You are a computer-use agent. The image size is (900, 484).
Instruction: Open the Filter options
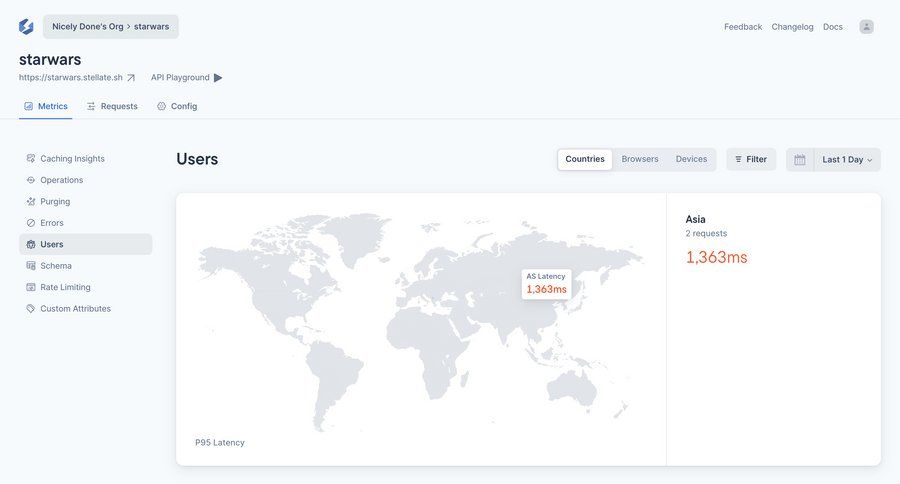pyautogui.click(x=751, y=160)
